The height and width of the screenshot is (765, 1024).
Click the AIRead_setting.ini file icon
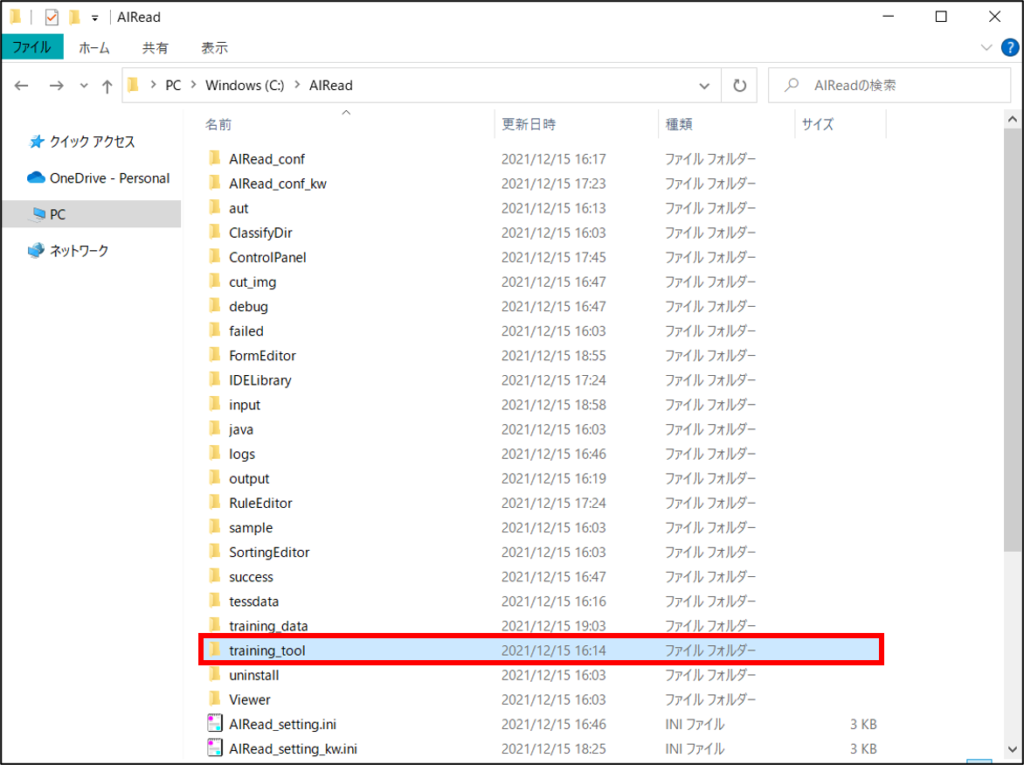point(214,723)
